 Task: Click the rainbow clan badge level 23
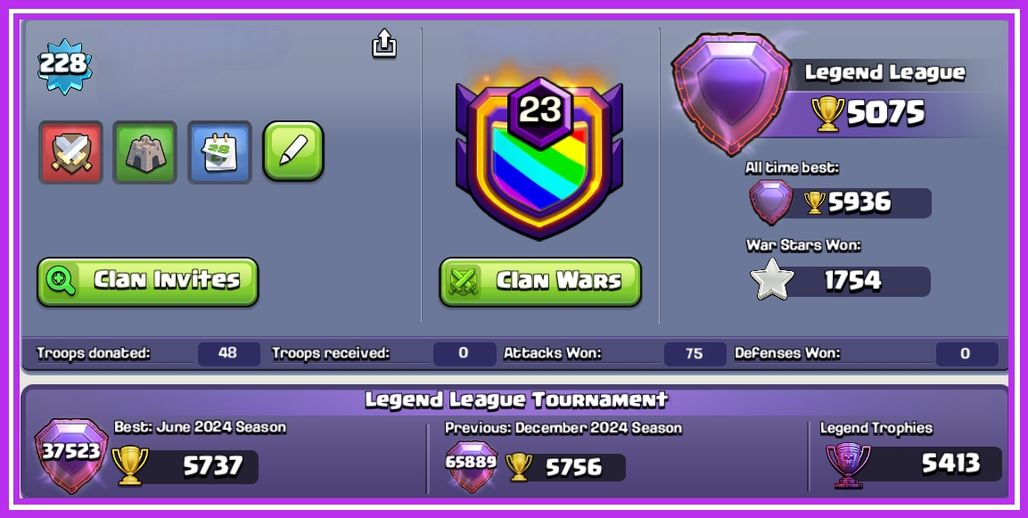(539, 157)
